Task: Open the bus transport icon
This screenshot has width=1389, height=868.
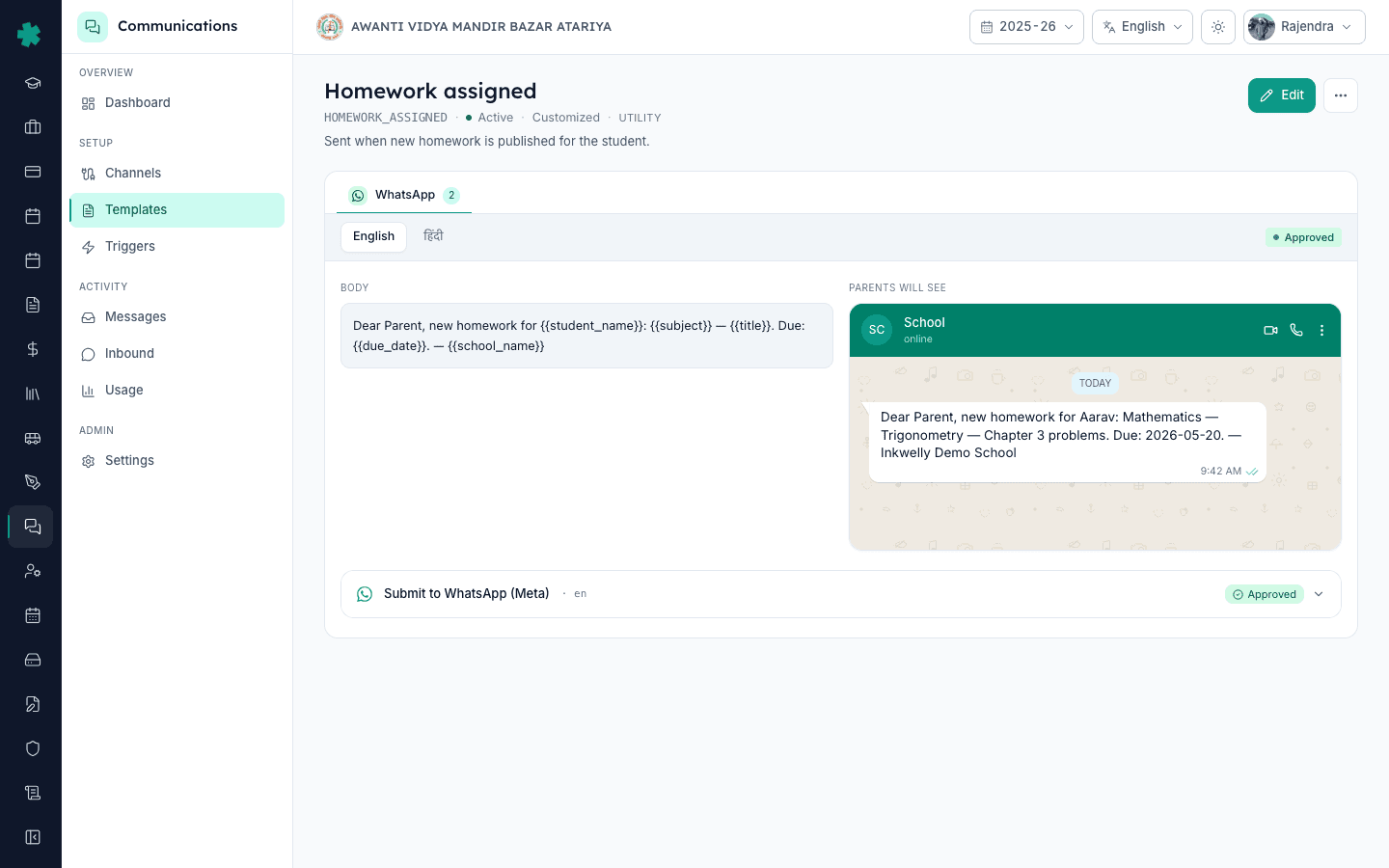Action: coord(33,438)
